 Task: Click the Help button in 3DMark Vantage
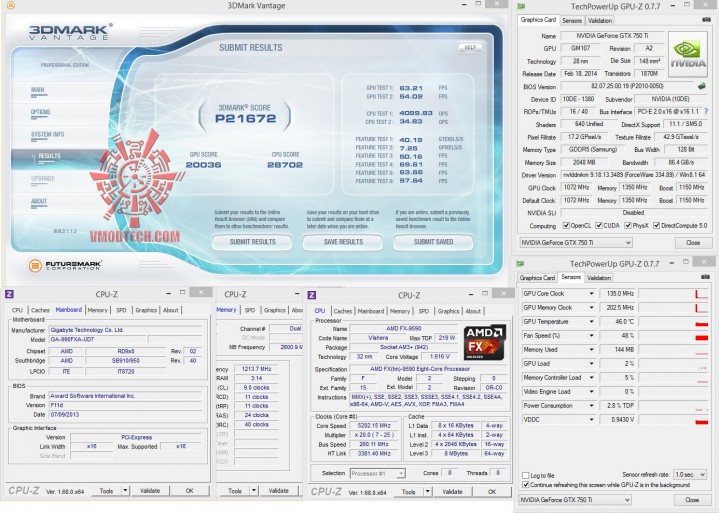pos(470,47)
